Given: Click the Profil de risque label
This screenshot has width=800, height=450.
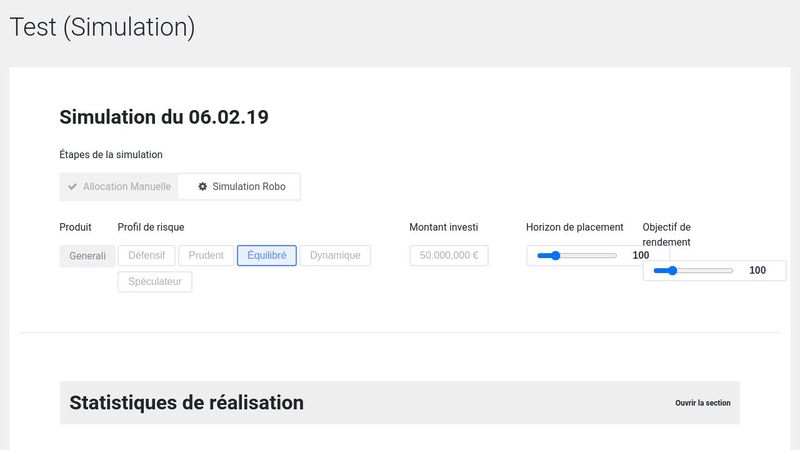Looking at the screenshot, I should click(x=151, y=227).
